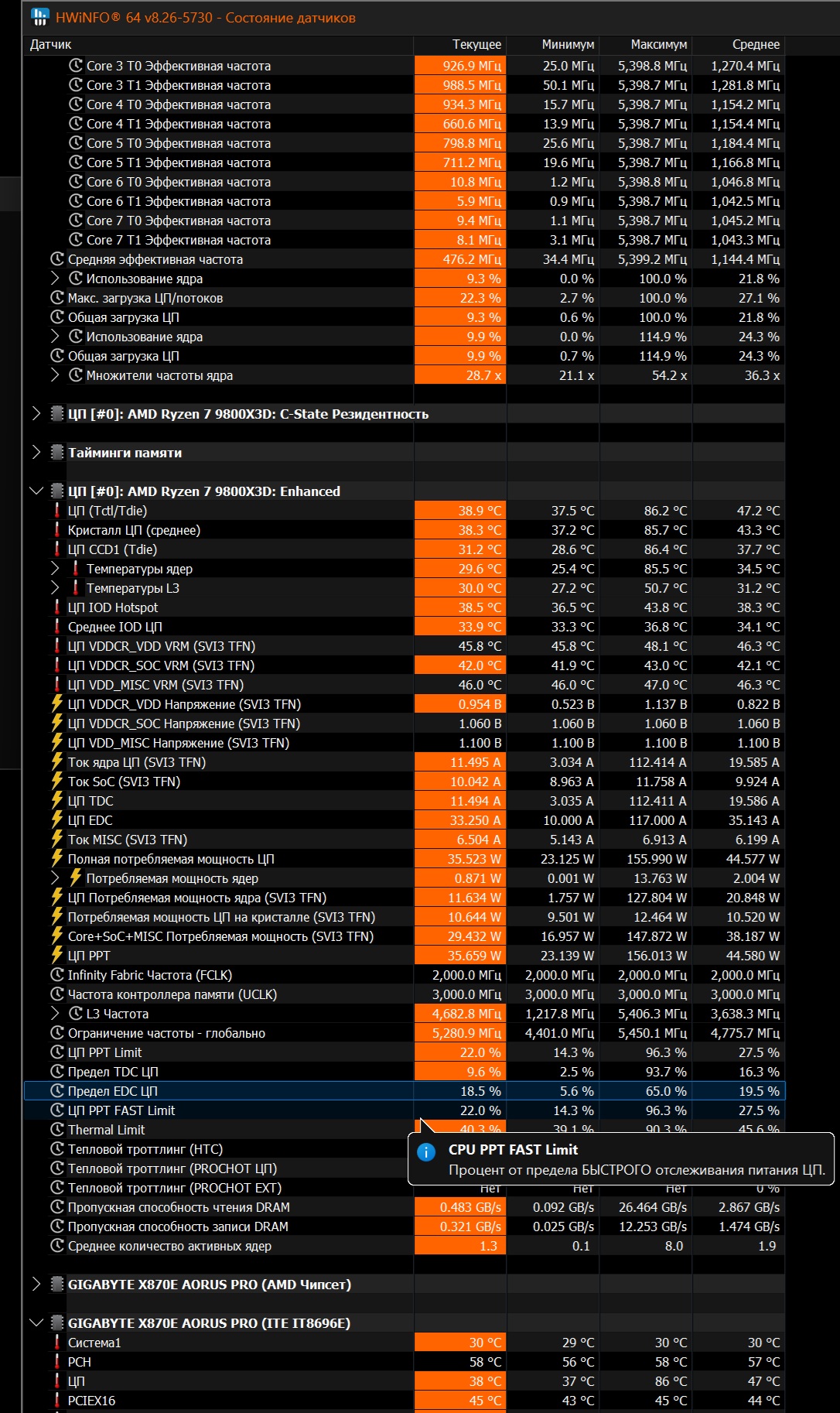Click the Максимум column header
The height and width of the screenshot is (1413, 840).
click(x=658, y=45)
